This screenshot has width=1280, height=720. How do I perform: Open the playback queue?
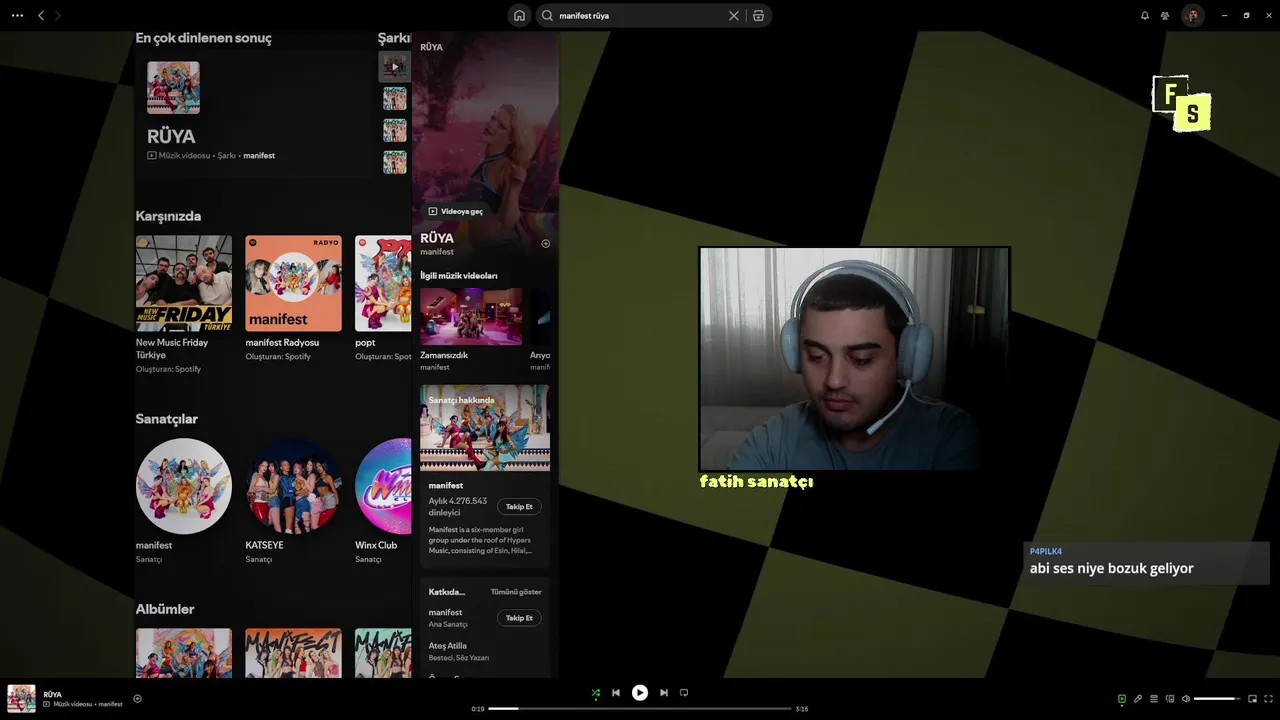pyautogui.click(x=1154, y=699)
